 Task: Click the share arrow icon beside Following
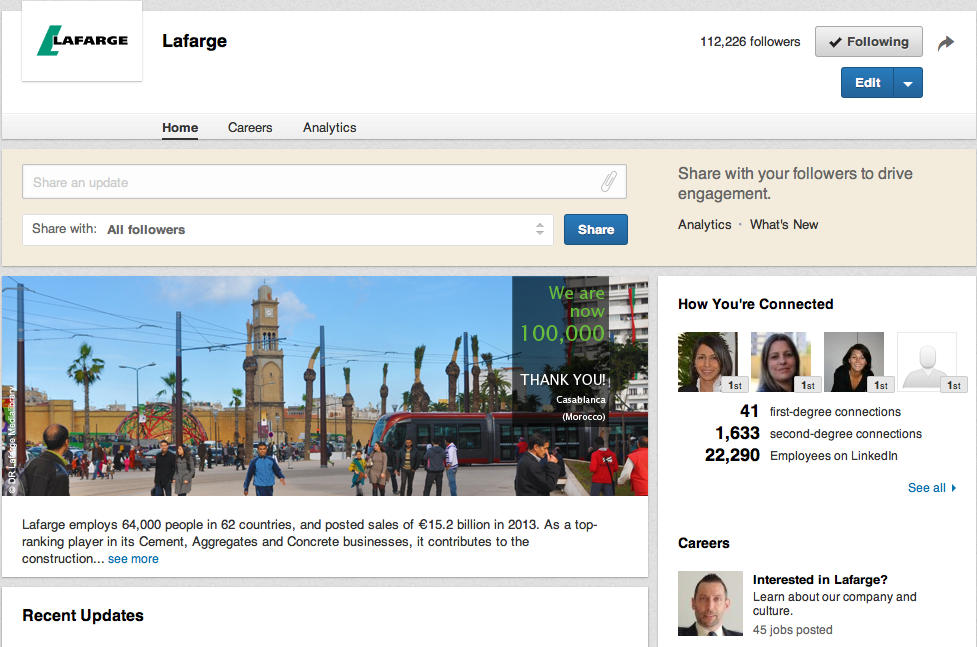946,43
